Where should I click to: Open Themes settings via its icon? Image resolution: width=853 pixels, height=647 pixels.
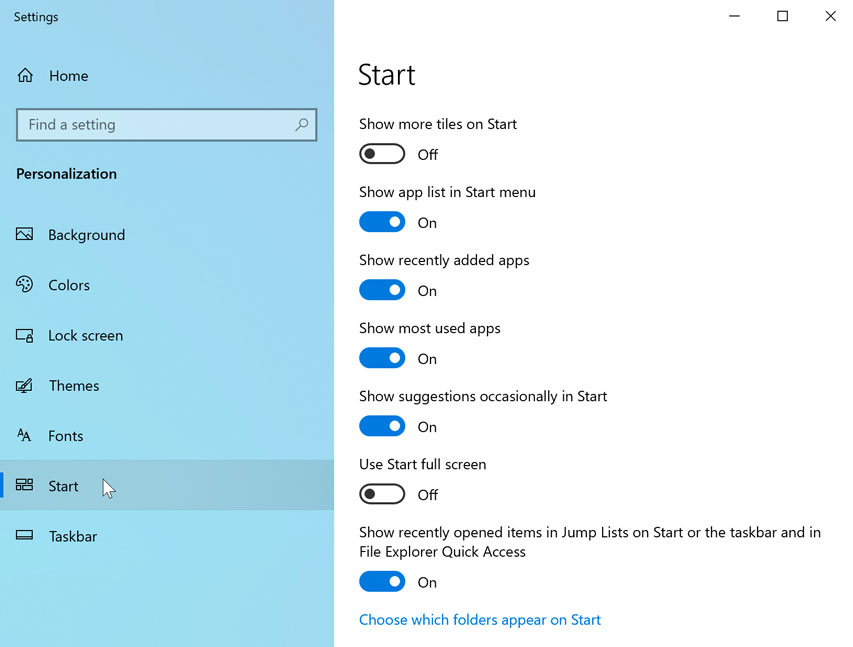point(24,385)
